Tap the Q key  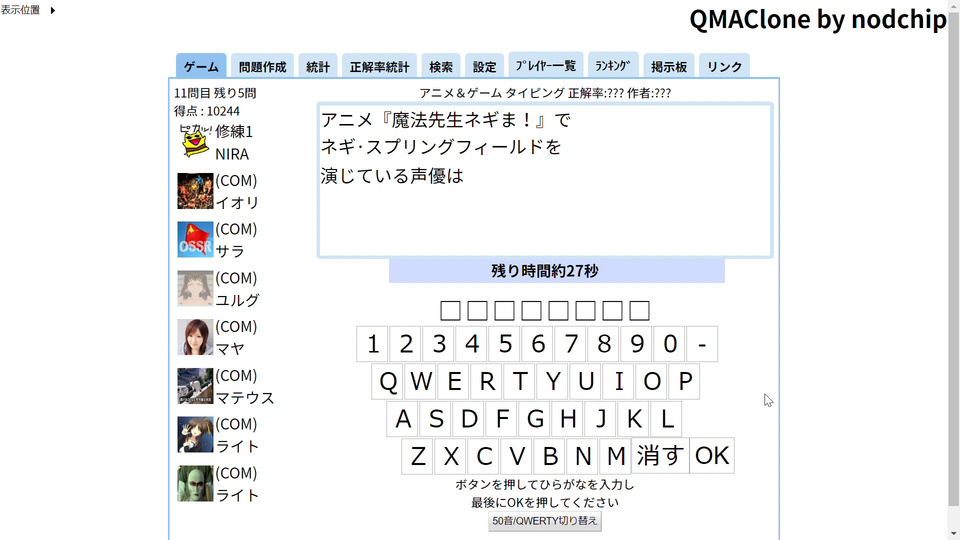point(388,381)
